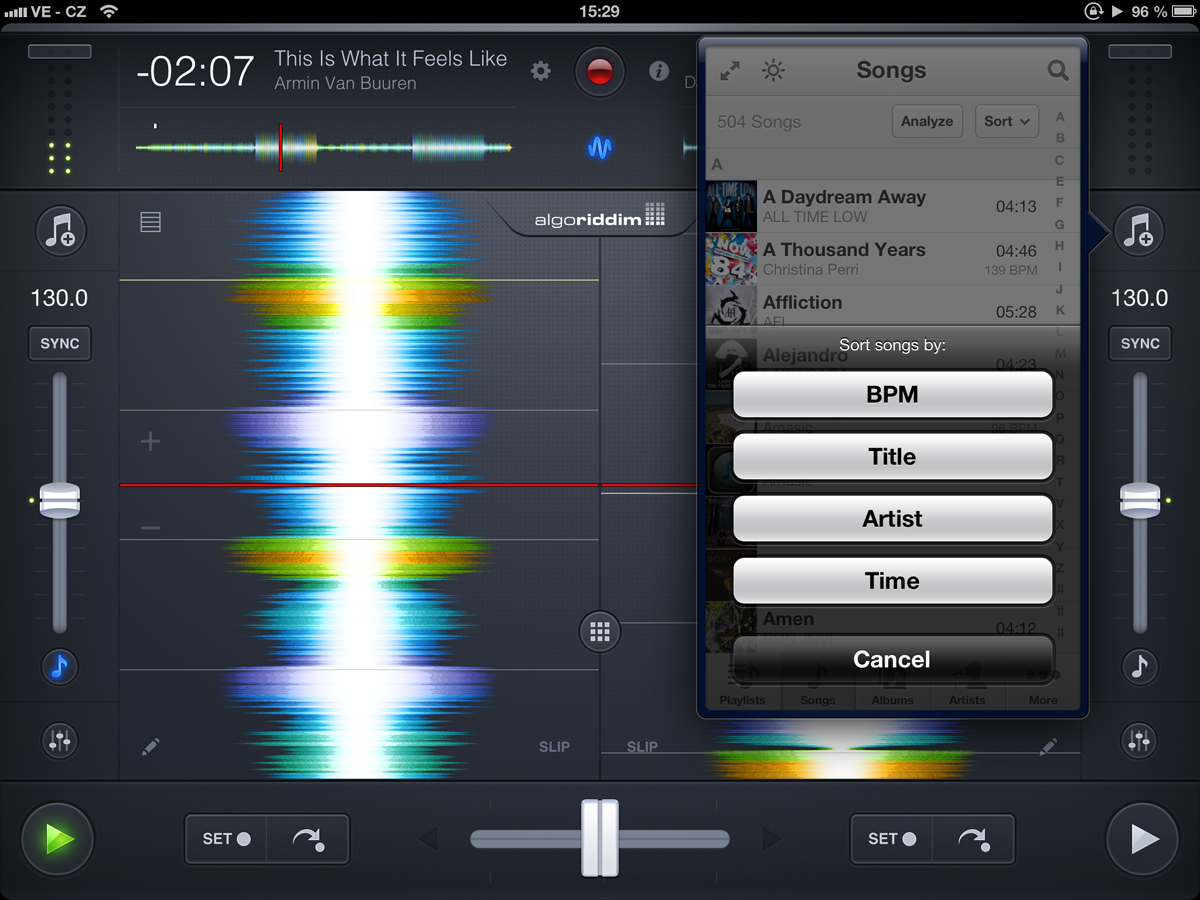
Task: Open left deck add-music icon
Action: (61, 230)
